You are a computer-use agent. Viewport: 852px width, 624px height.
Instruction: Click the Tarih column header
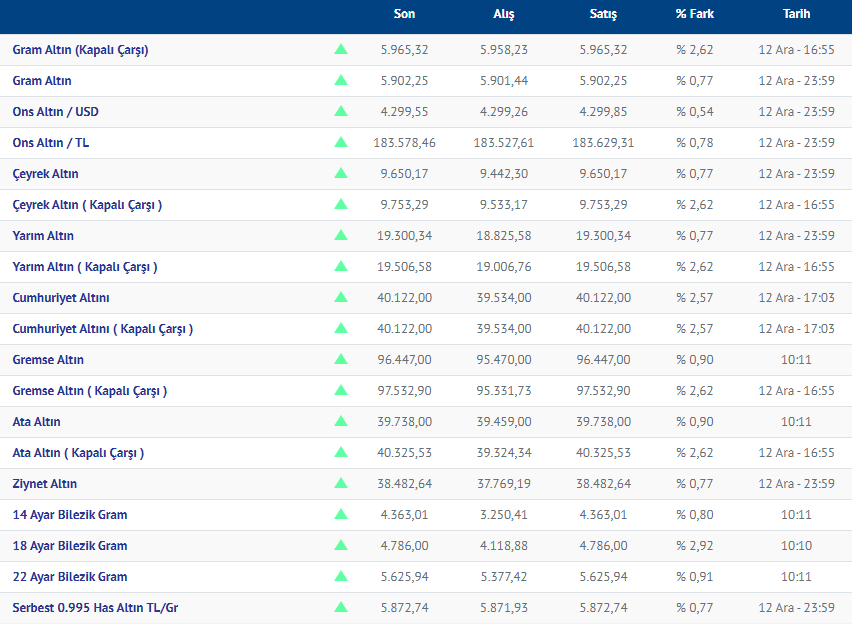796,15
